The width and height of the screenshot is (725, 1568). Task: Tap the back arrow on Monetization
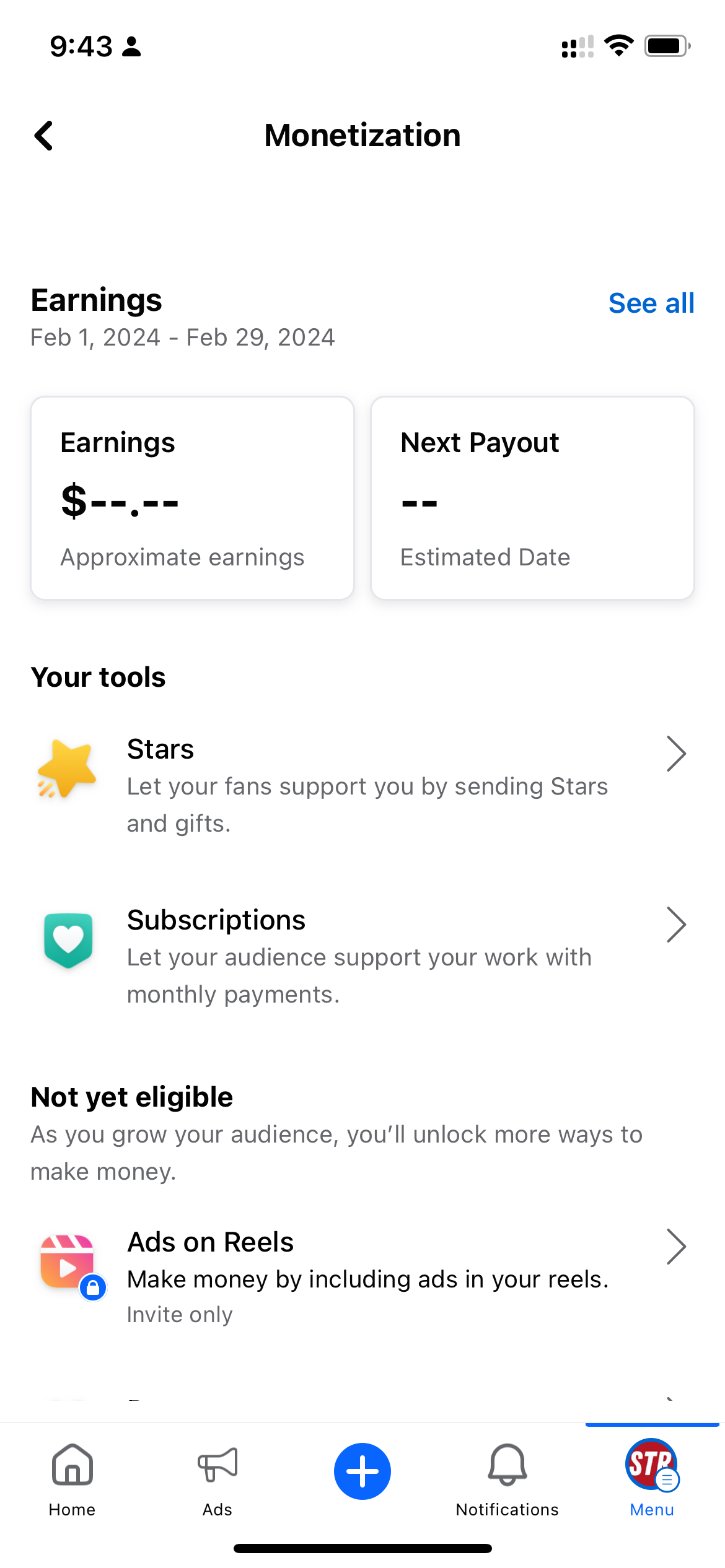[x=44, y=136]
